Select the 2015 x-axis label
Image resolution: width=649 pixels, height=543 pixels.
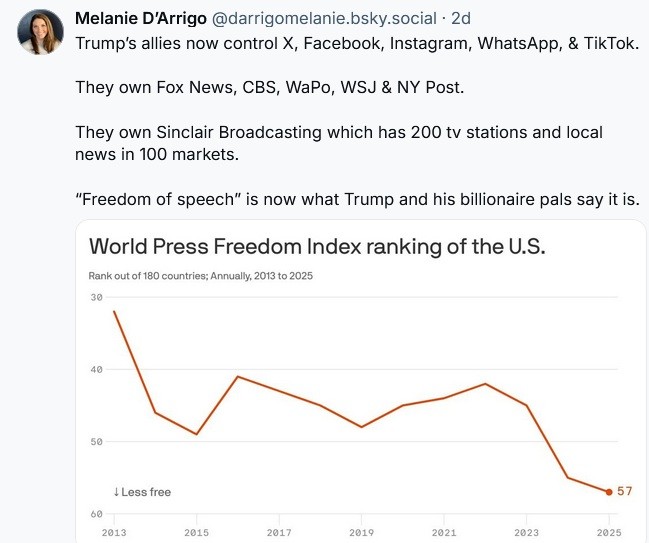tap(196, 533)
